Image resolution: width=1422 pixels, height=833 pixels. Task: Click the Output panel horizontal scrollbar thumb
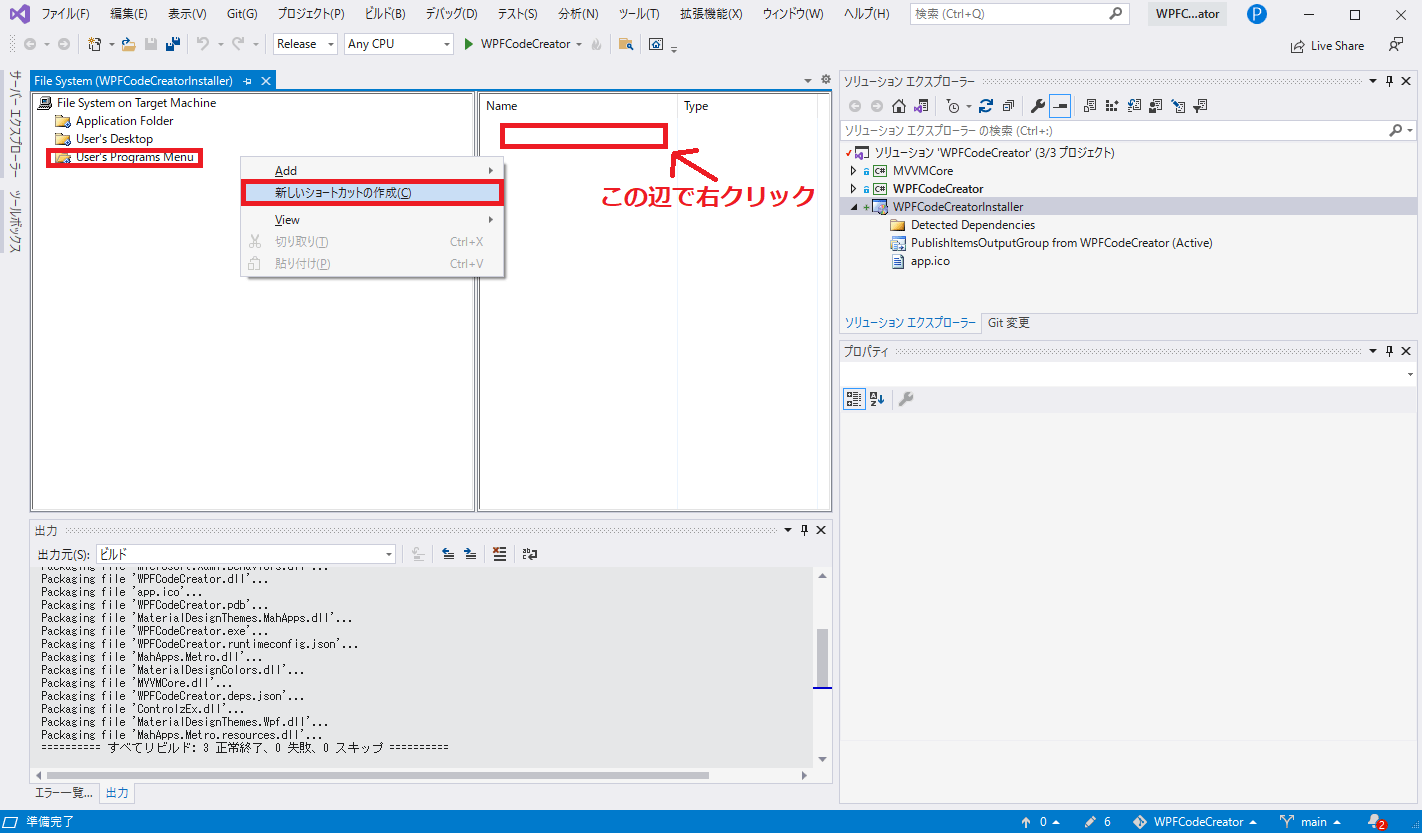click(x=377, y=775)
